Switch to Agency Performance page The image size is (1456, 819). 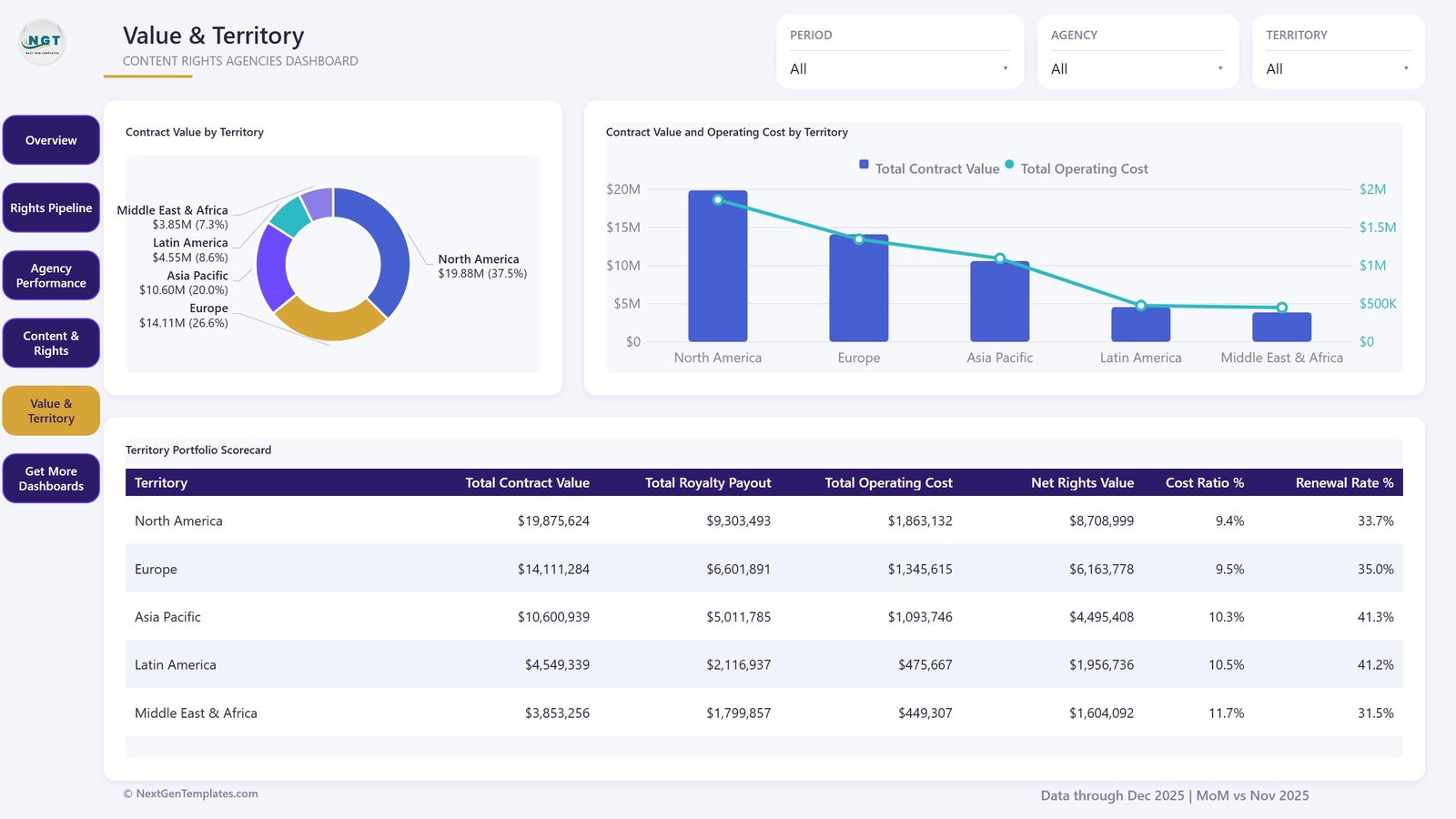coord(51,276)
